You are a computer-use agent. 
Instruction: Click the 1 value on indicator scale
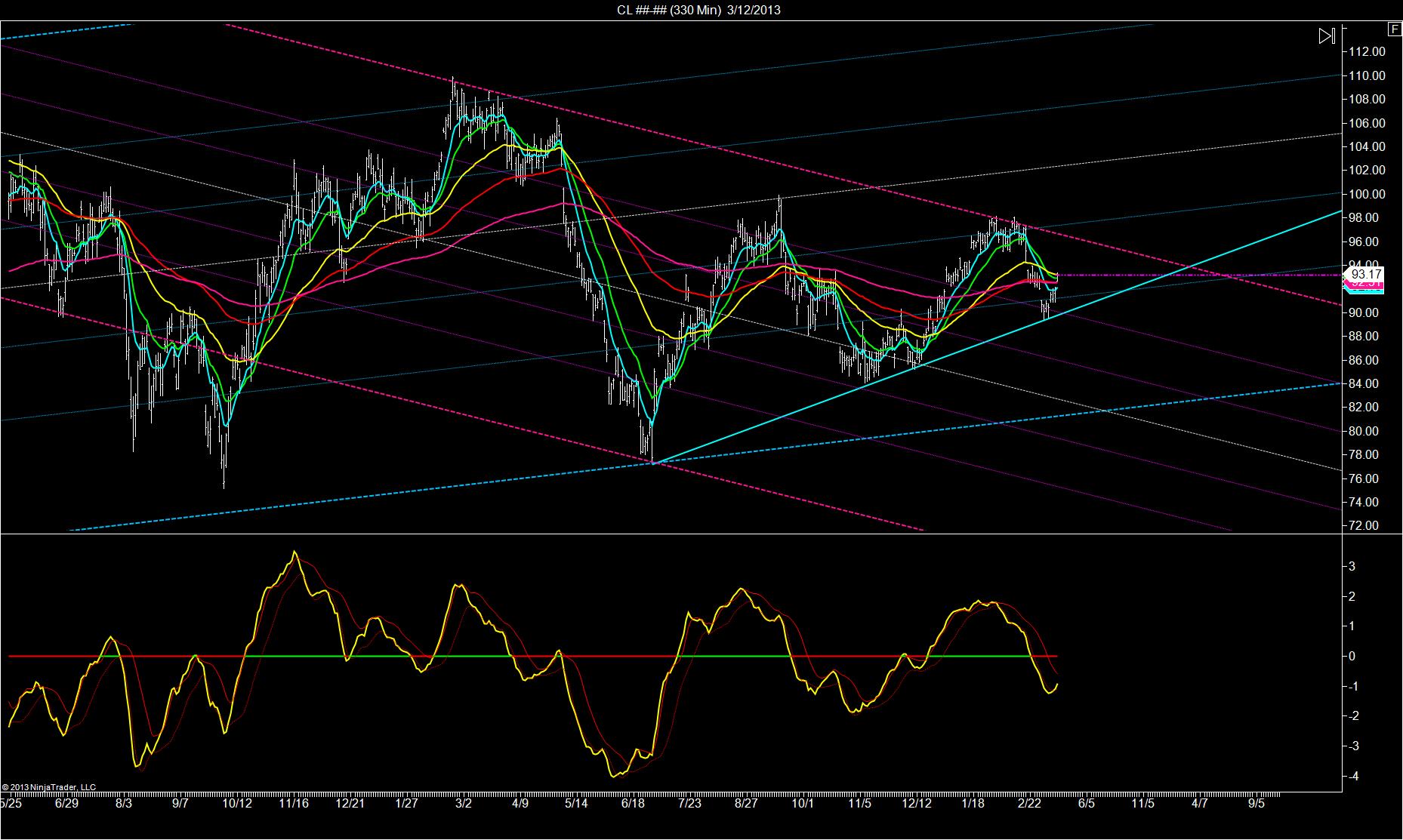click(1352, 626)
